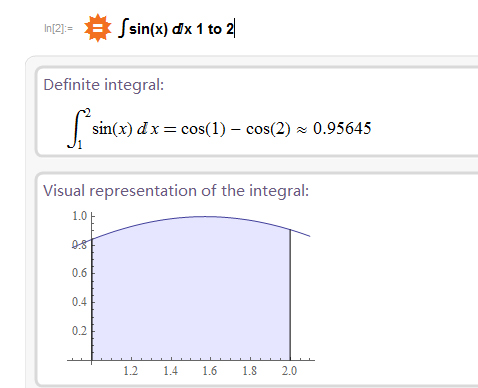Viewport: 478px width, 388px height.
Task: Click the input field containing sin(x) integral
Action: point(177,28)
